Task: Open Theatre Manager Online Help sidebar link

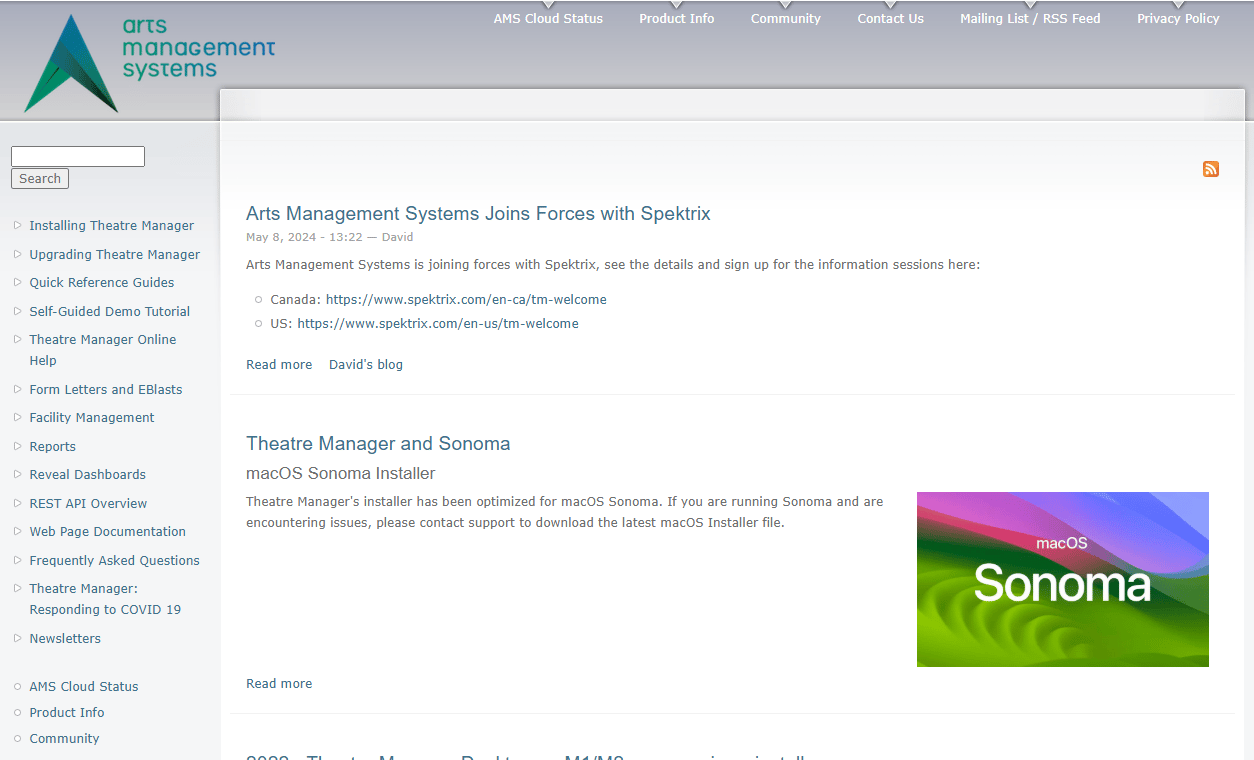Action: (x=103, y=350)
